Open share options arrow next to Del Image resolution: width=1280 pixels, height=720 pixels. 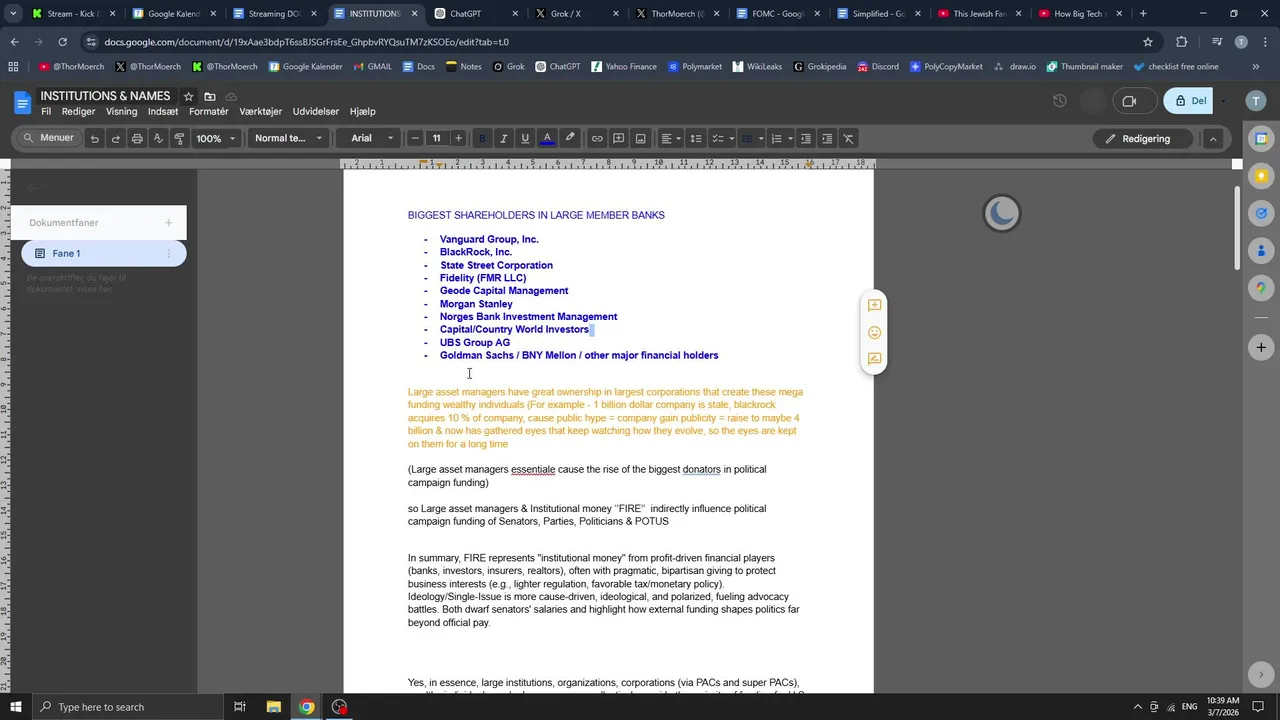coord(1223,101)
